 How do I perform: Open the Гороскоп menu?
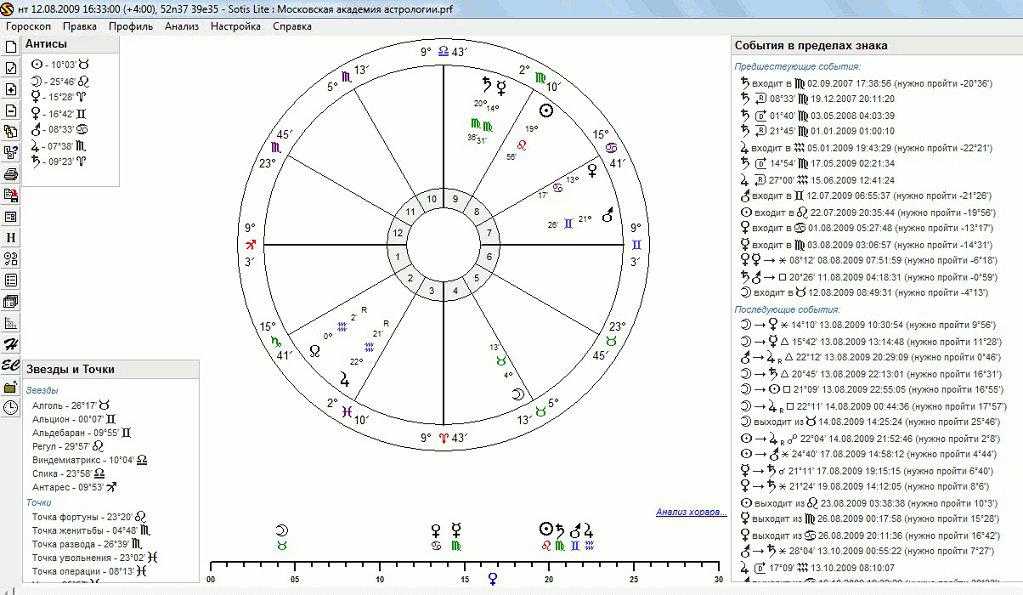coord(28,27)
